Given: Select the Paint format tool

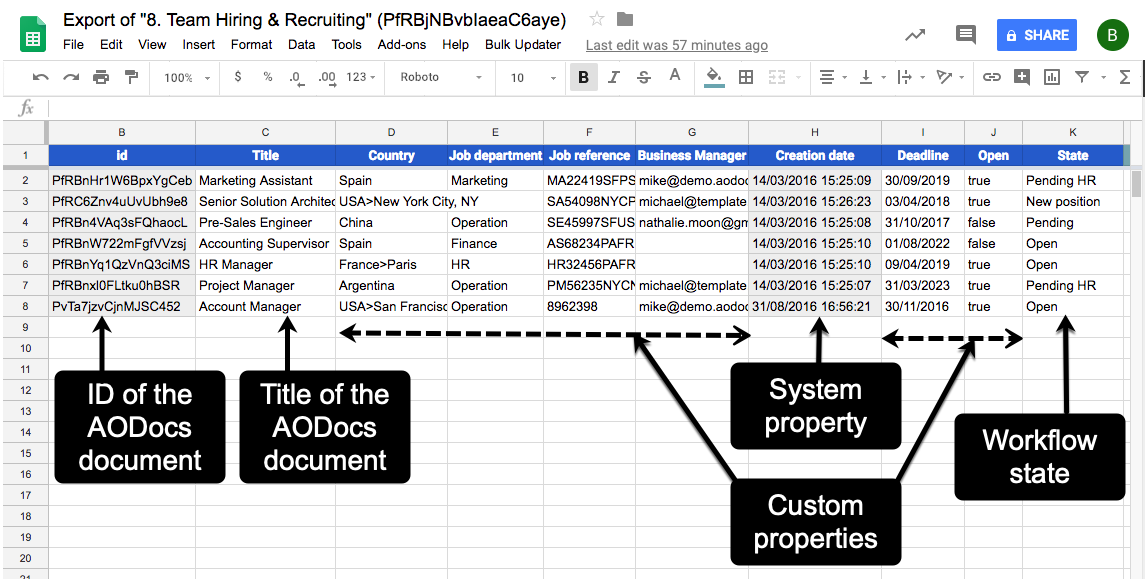Looking at the screenshot, I should coord(131,77).
